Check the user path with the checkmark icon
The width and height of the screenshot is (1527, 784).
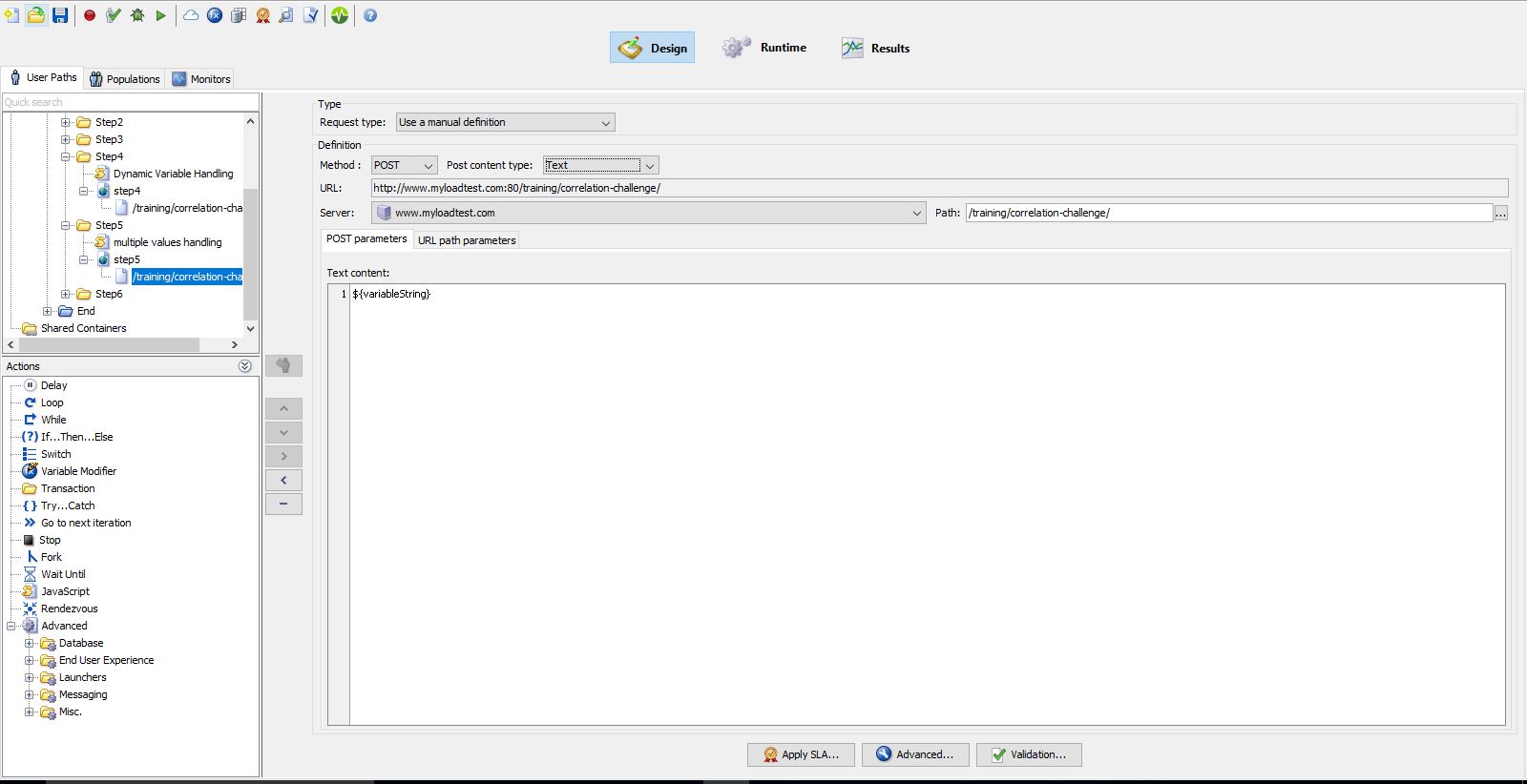(114, 15)
